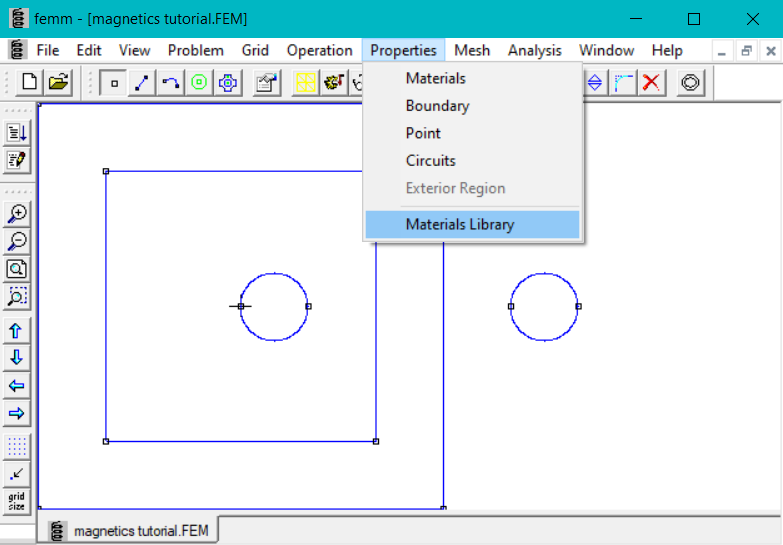
Task: Open the Mesh menu
Action: click(x=472, y=50)
